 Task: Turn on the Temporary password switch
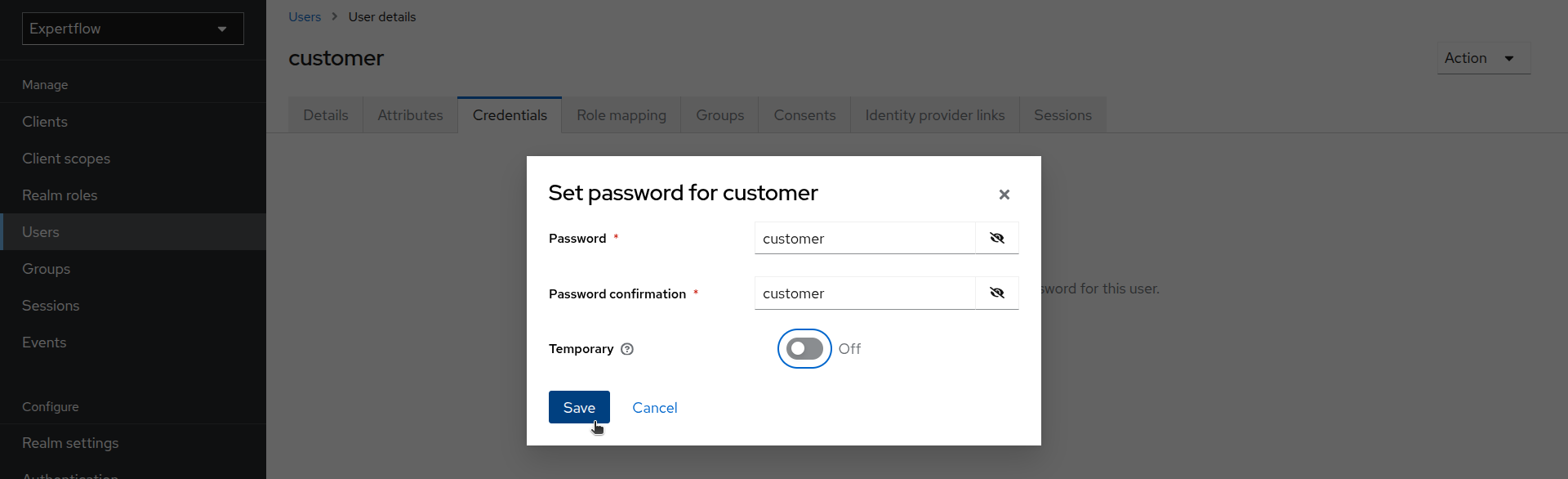point(804,349)
